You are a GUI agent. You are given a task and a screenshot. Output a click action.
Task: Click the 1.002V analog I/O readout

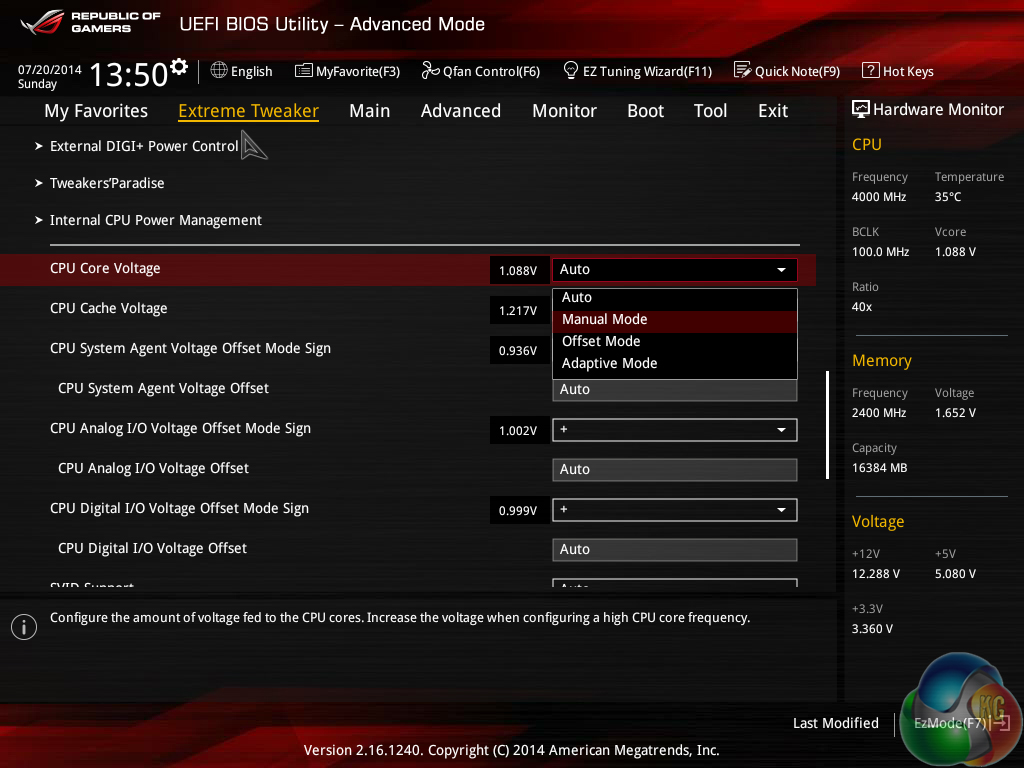point(518,431)
